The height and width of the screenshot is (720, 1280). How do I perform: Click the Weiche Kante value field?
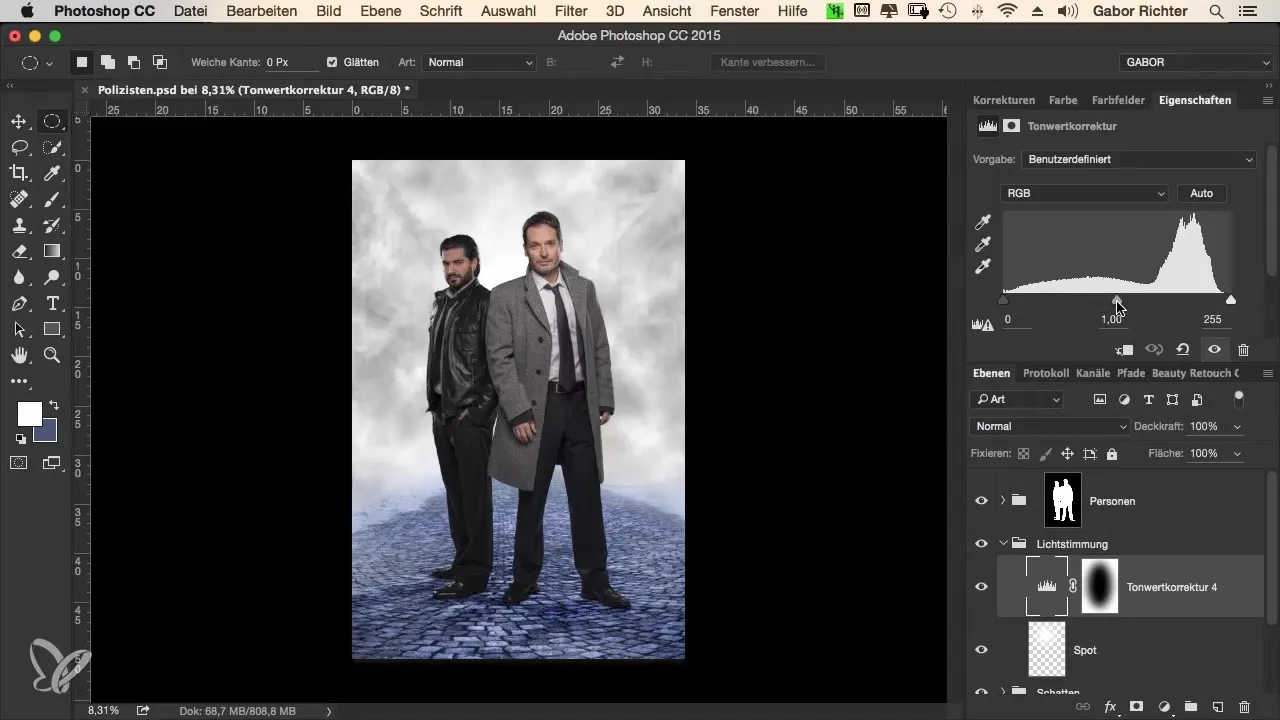click(x=290, y=62)
